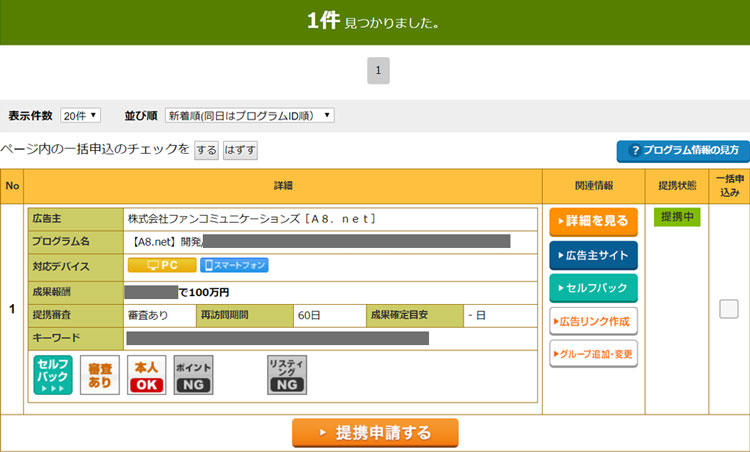Click the 1件 見つかりました result banner
750x452 pixels.
(x=373, y=22)
